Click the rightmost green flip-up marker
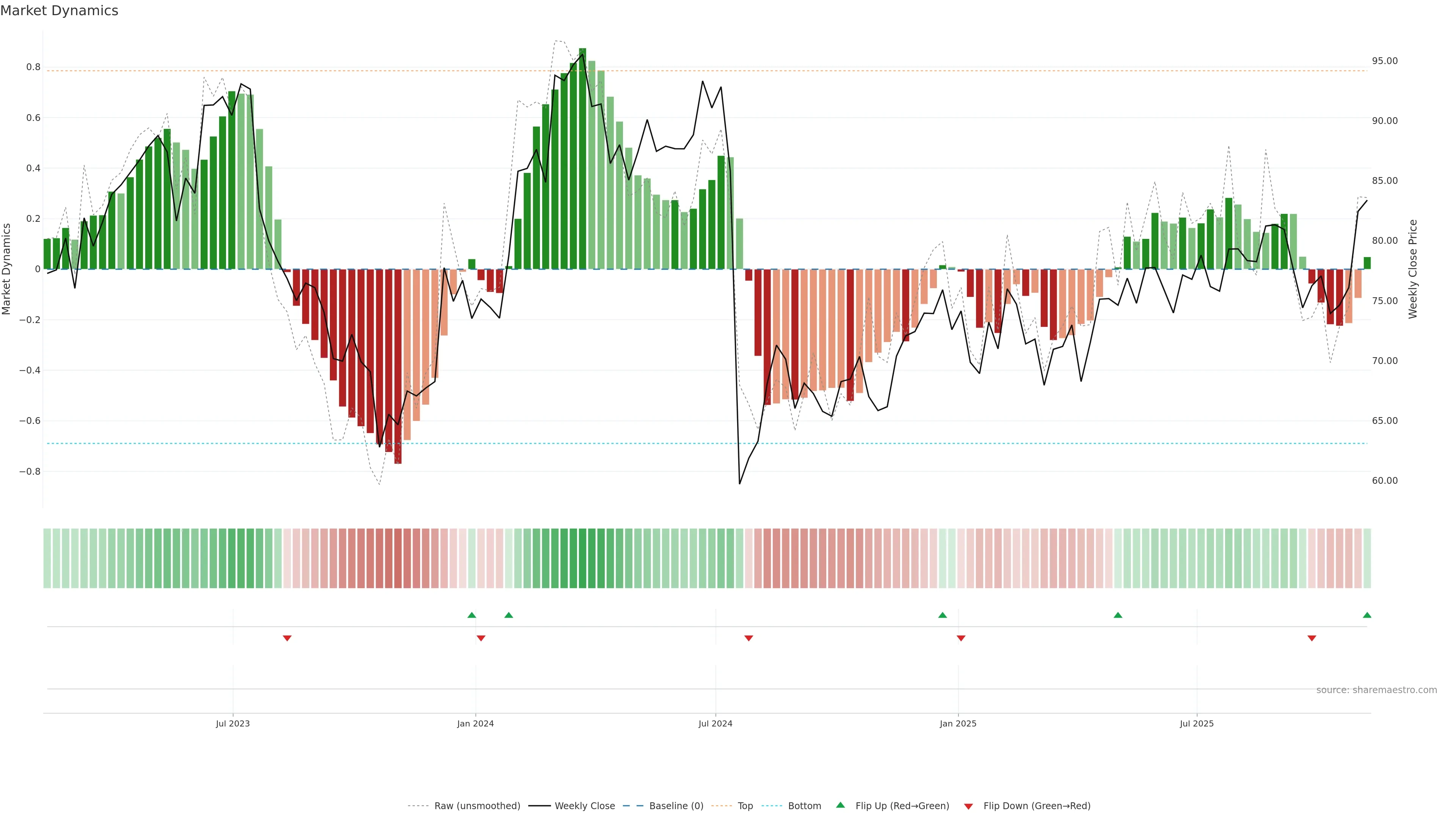1456x819 pixels. pos(1367,615)
